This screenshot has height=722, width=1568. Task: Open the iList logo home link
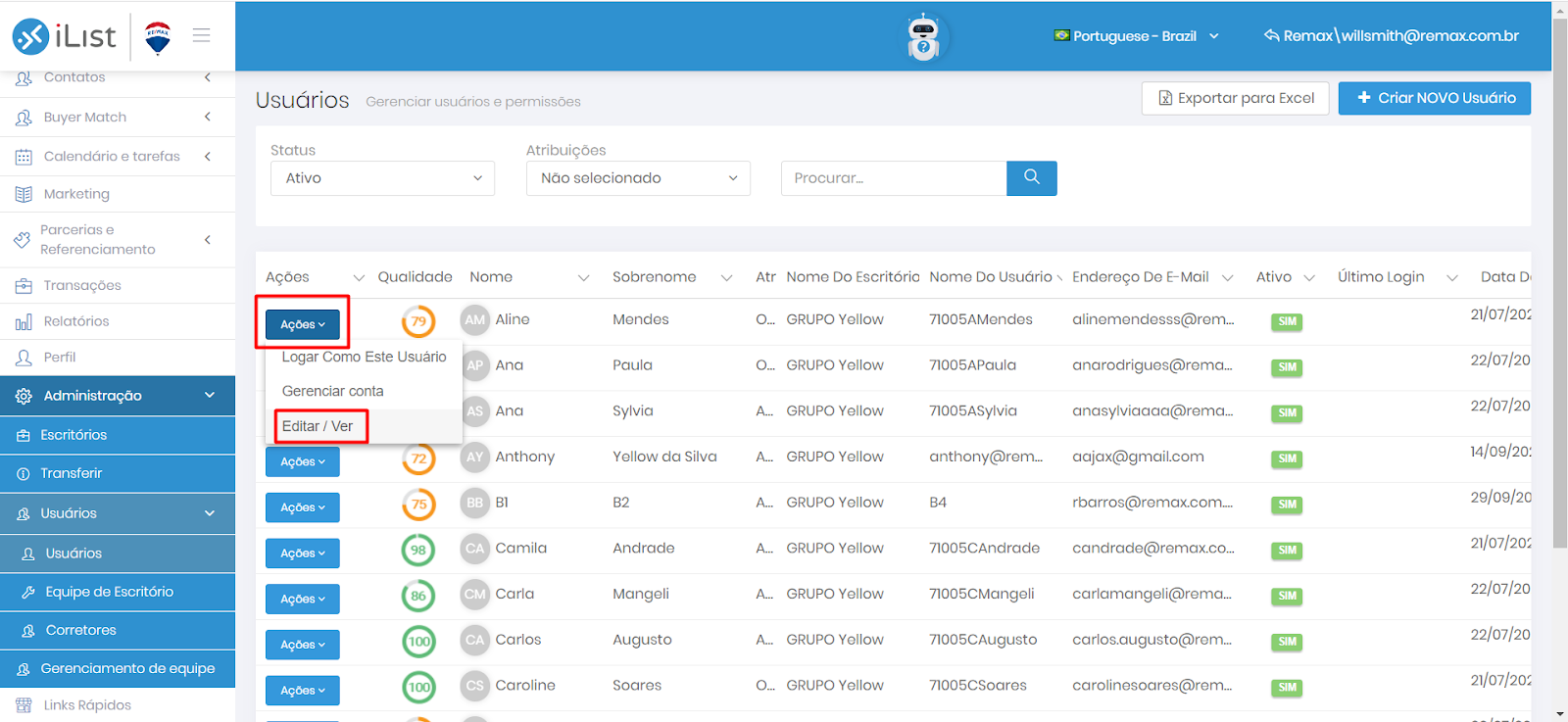pos(65,36)
